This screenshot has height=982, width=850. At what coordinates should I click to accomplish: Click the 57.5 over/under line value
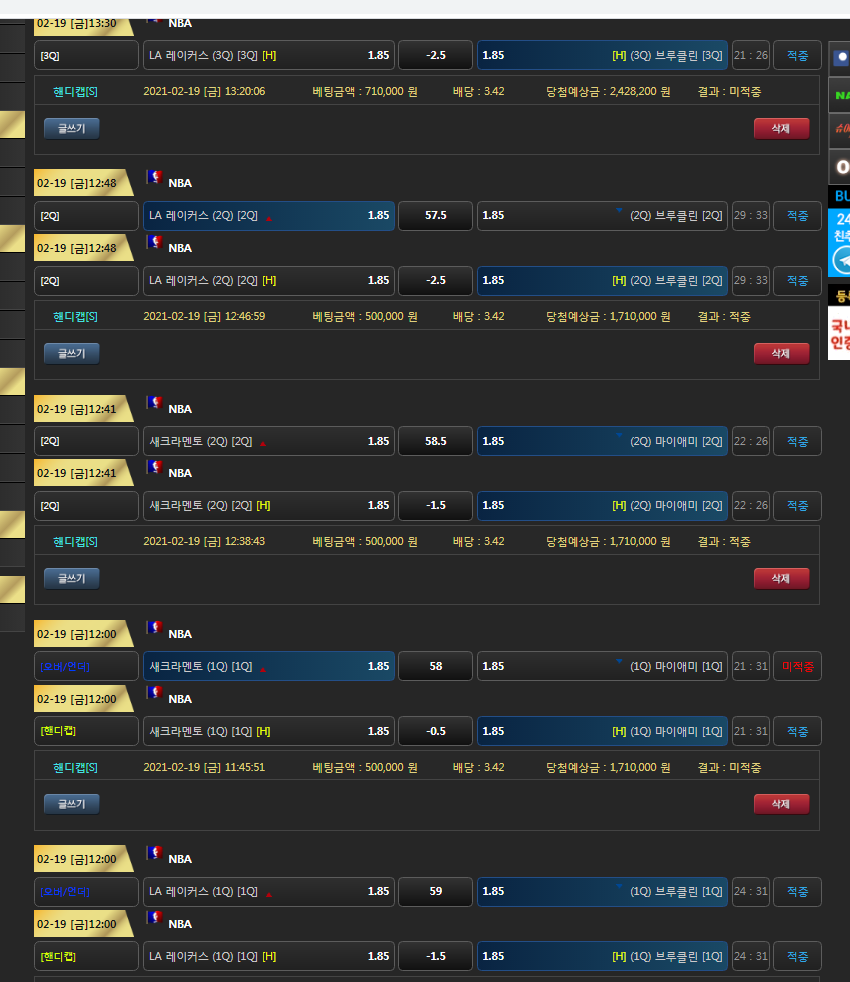click(x=435, y=215)
